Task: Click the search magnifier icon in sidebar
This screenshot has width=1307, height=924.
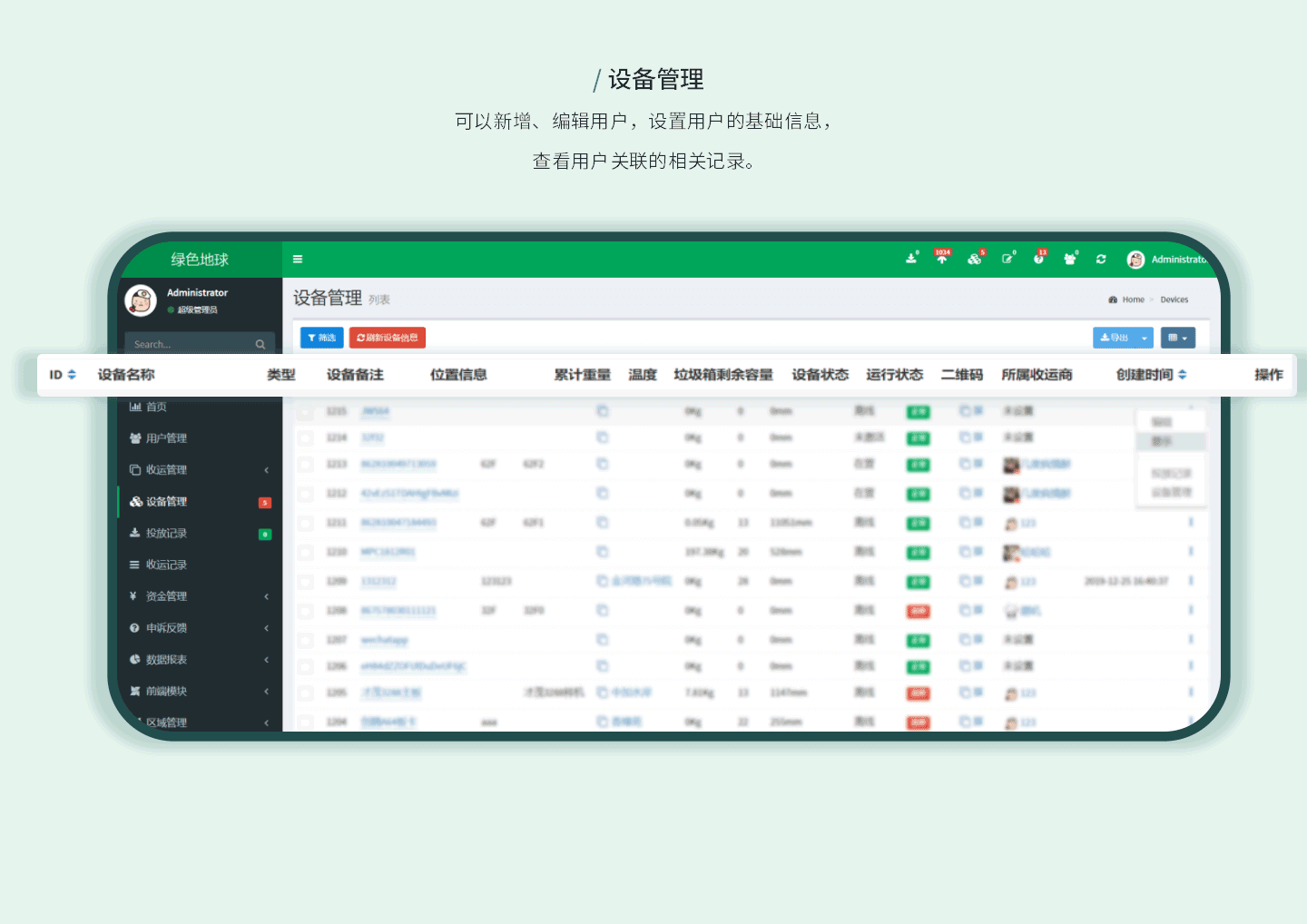Action: (x=260, y=344)
